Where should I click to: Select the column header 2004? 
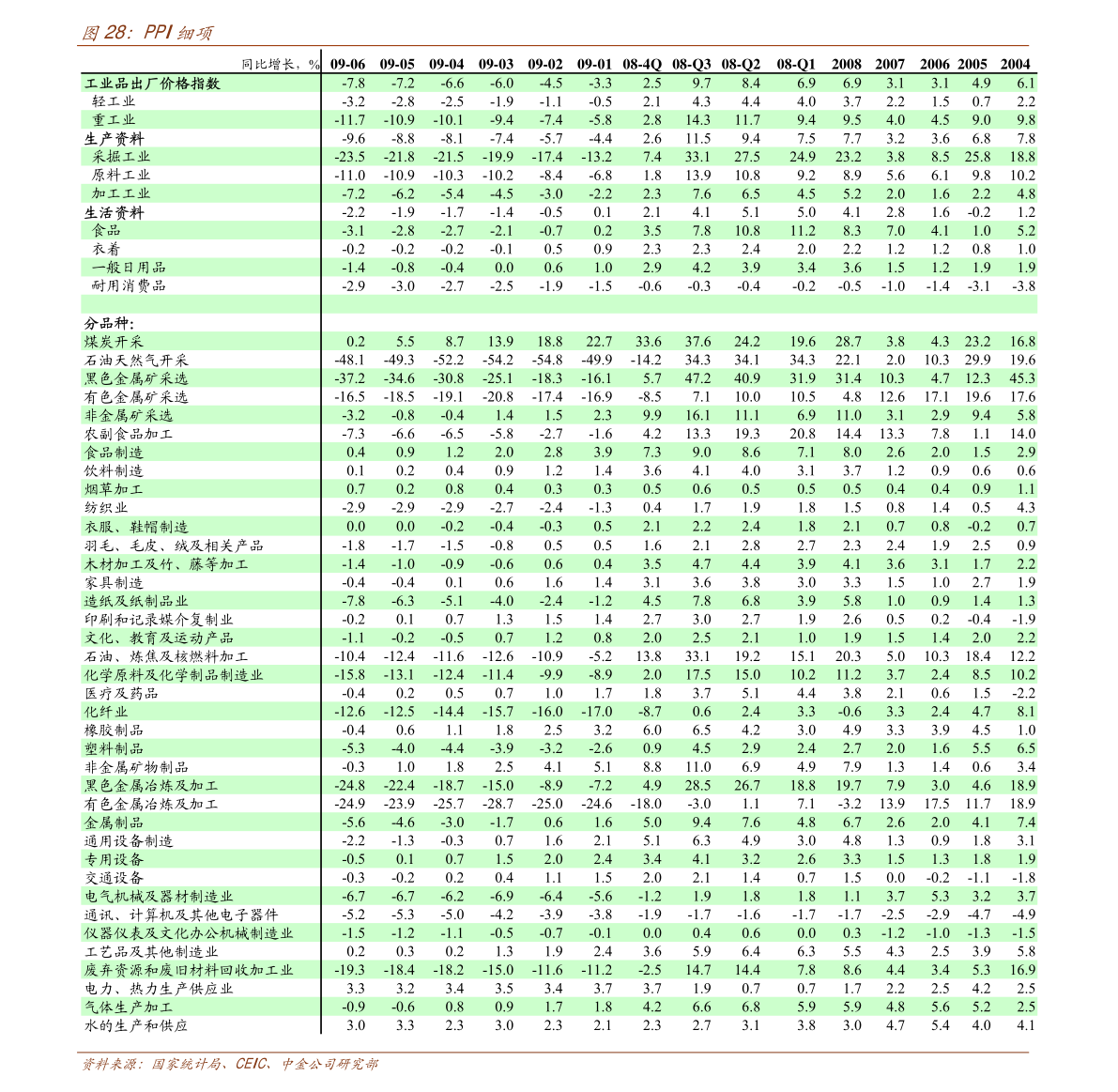pyautogui.click(x=1016, y=64)
